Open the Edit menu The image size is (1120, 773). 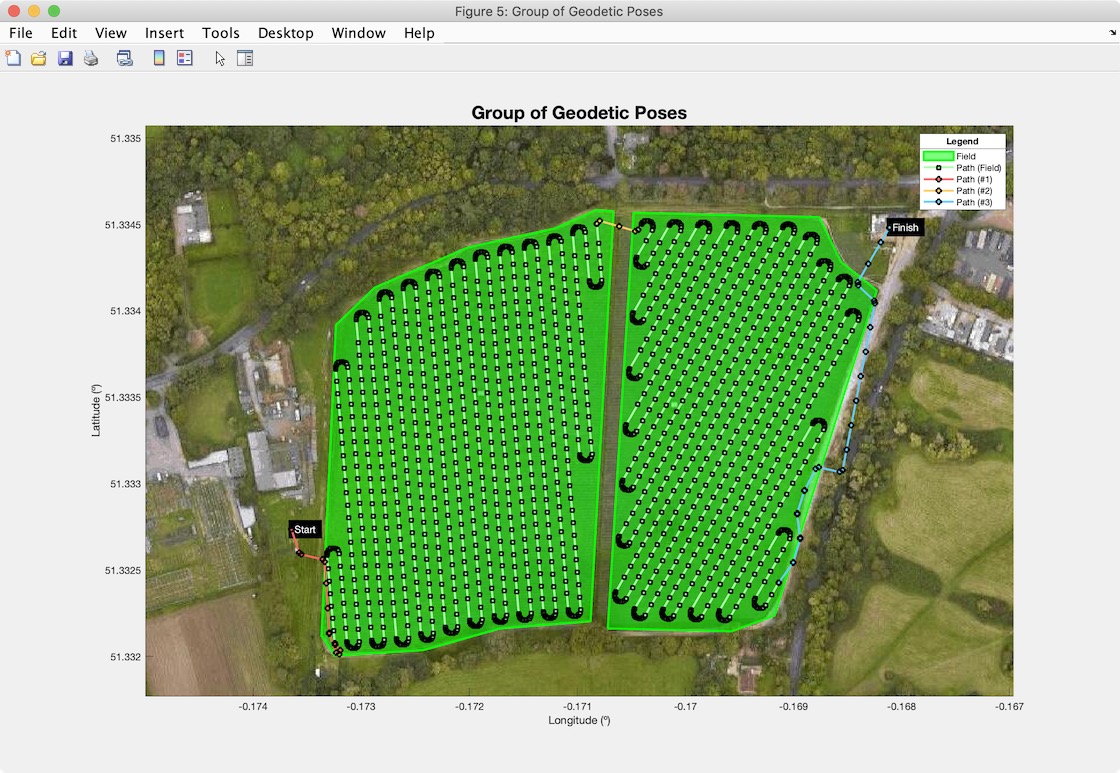pos(64,33)
